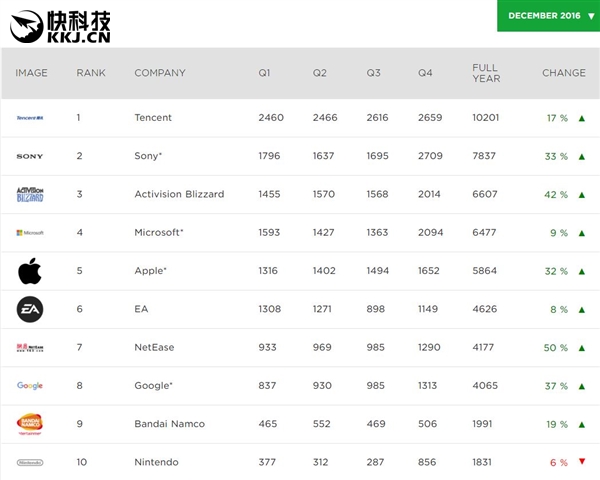Image resolution: width=600 pixels, height=480 pixels.
Task: Select the Nintendo company name
Action: (156, 462)
